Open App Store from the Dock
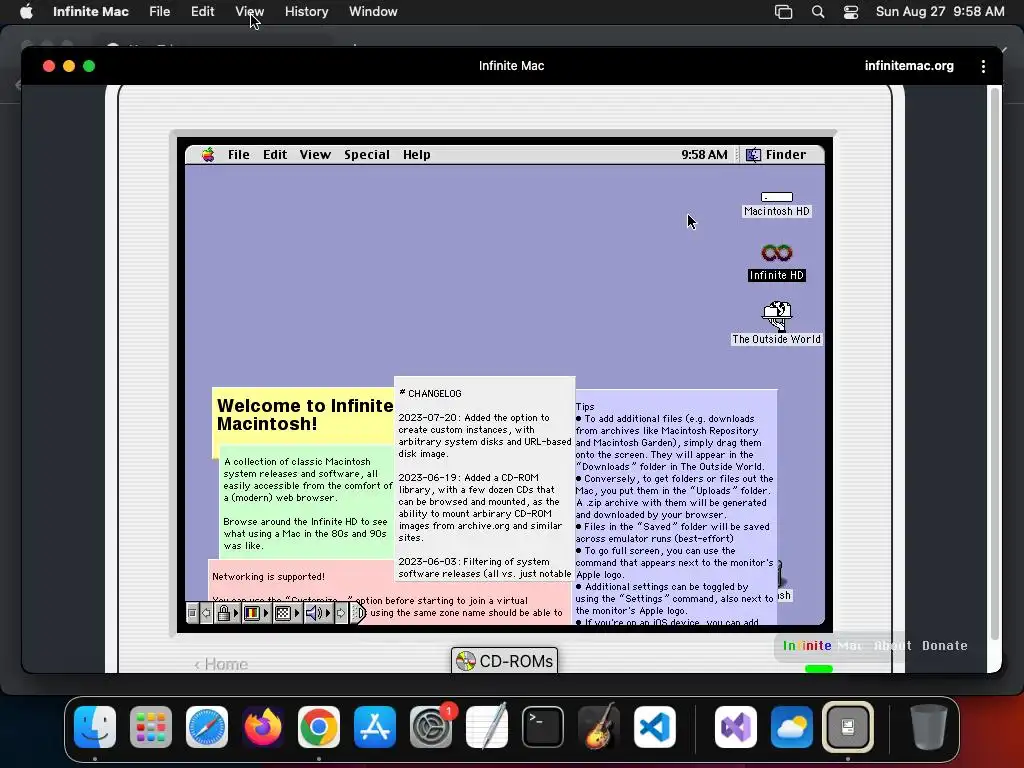This screenshot has width=1024, height=768. [375, 727]
